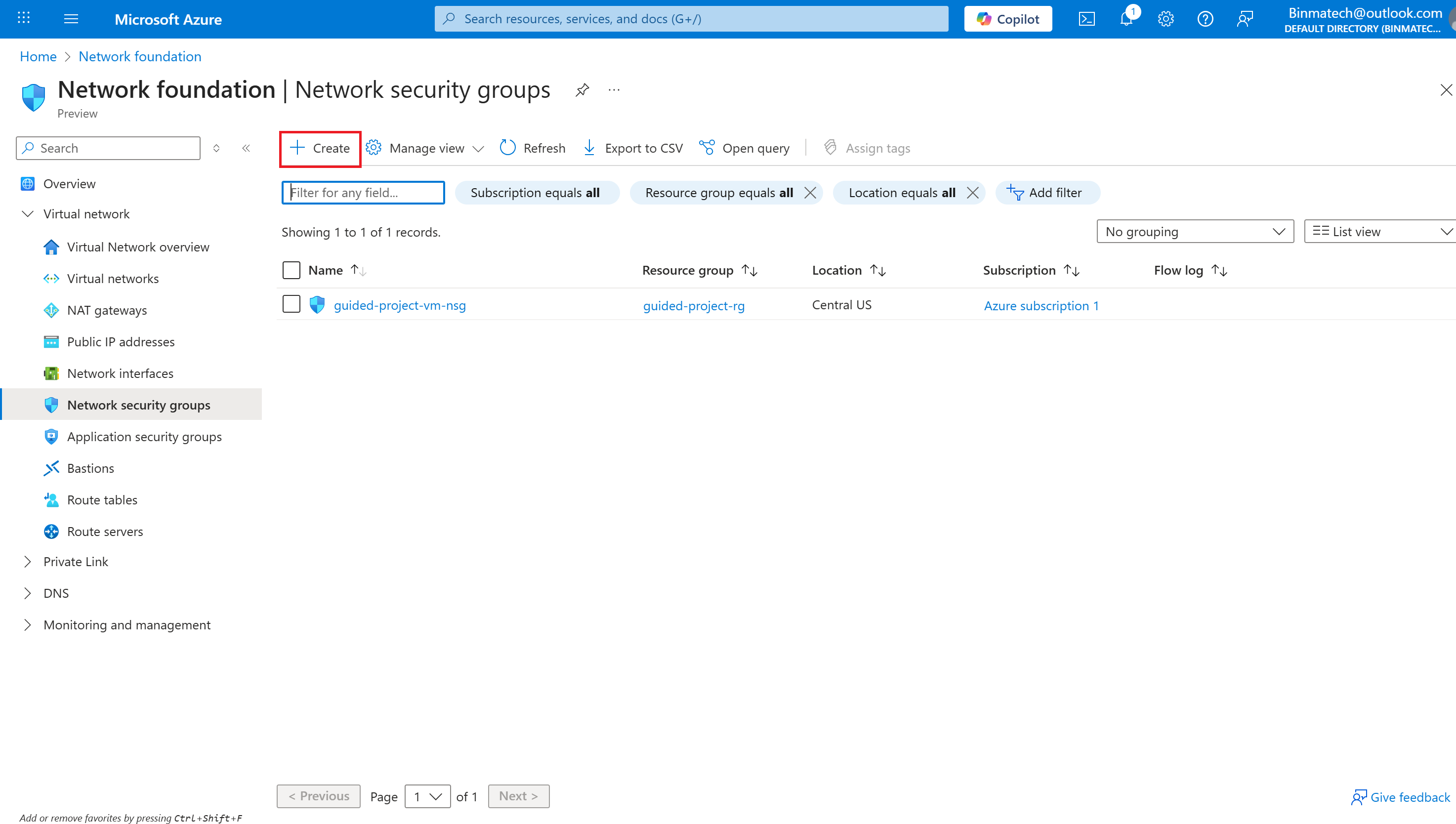The image size is (1456, 824).
Task: Pin Network foundation page to dashboard
Action: (582, 90)
